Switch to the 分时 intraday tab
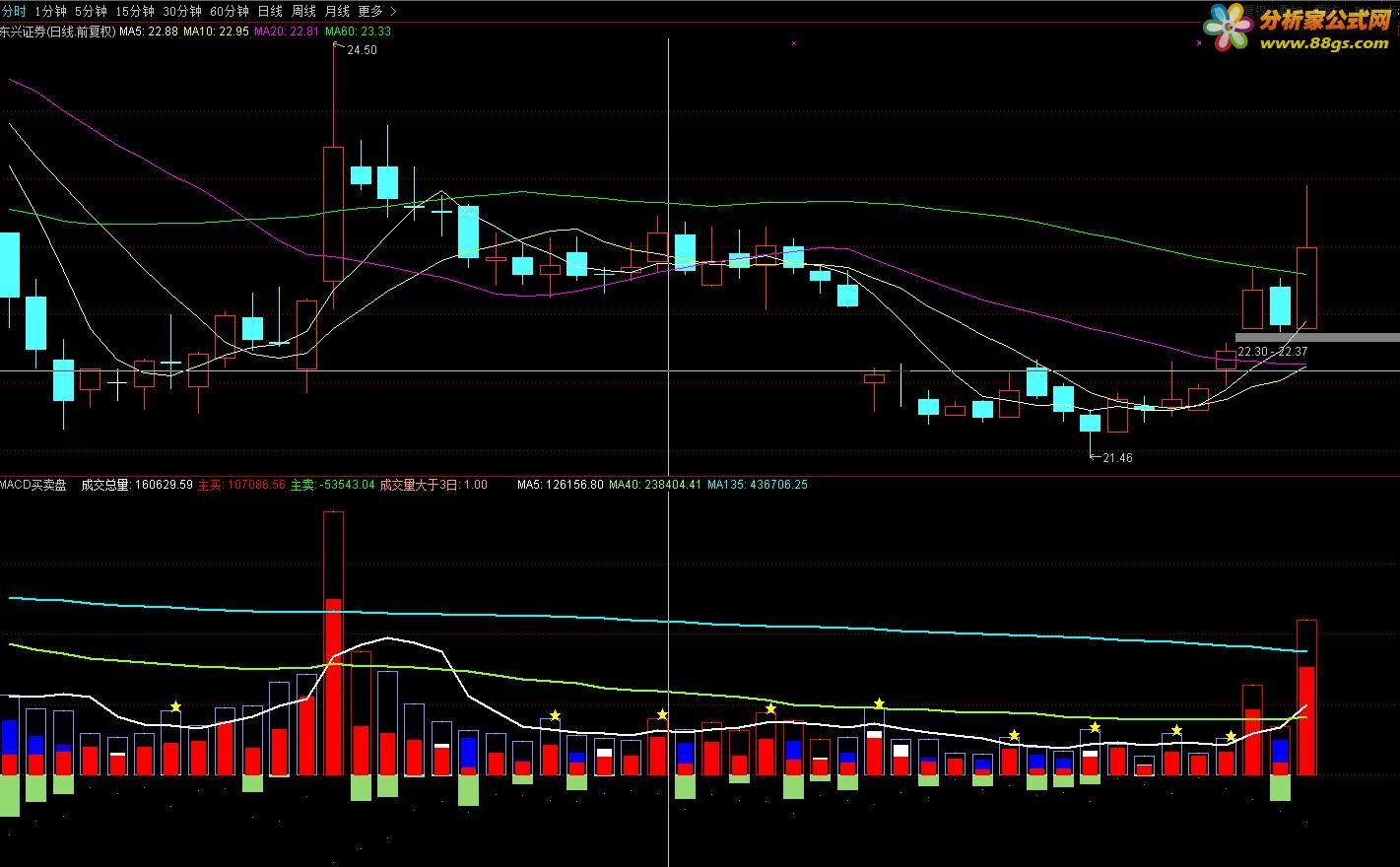 tap(13, 11)
